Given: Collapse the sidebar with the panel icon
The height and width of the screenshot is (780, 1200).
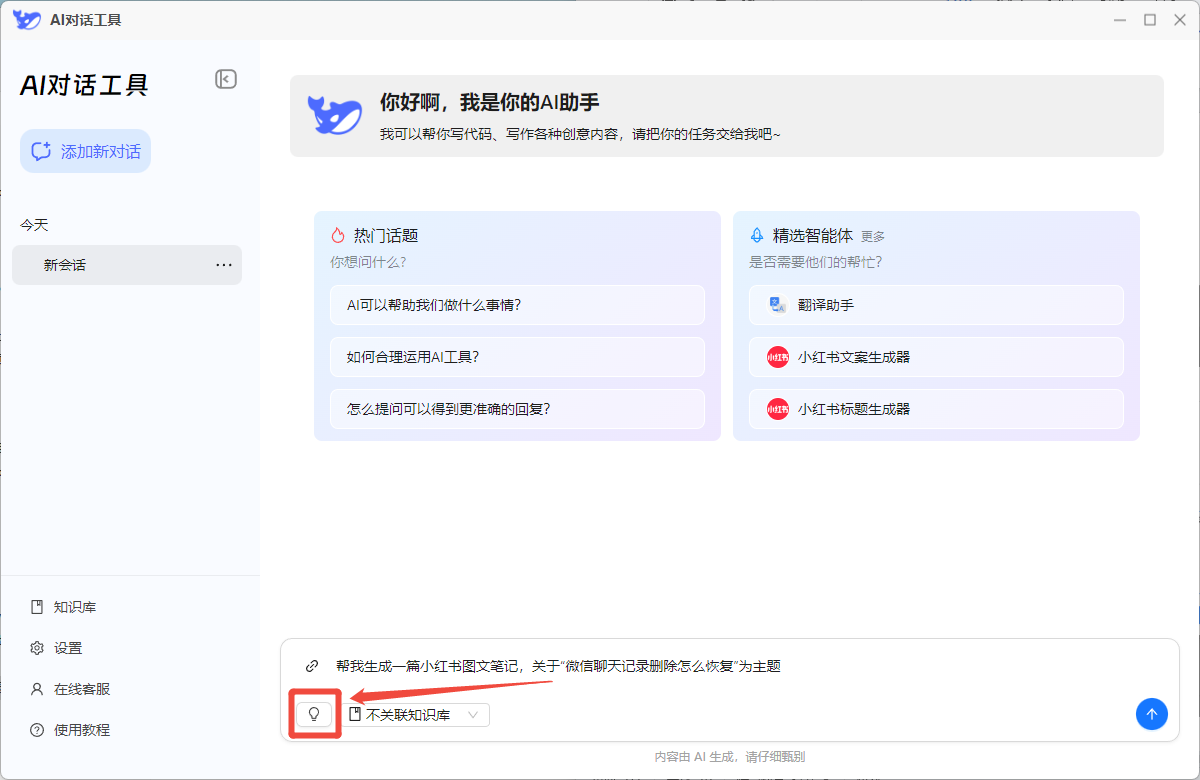Looking at the screenshot, I should coord(226,79).
